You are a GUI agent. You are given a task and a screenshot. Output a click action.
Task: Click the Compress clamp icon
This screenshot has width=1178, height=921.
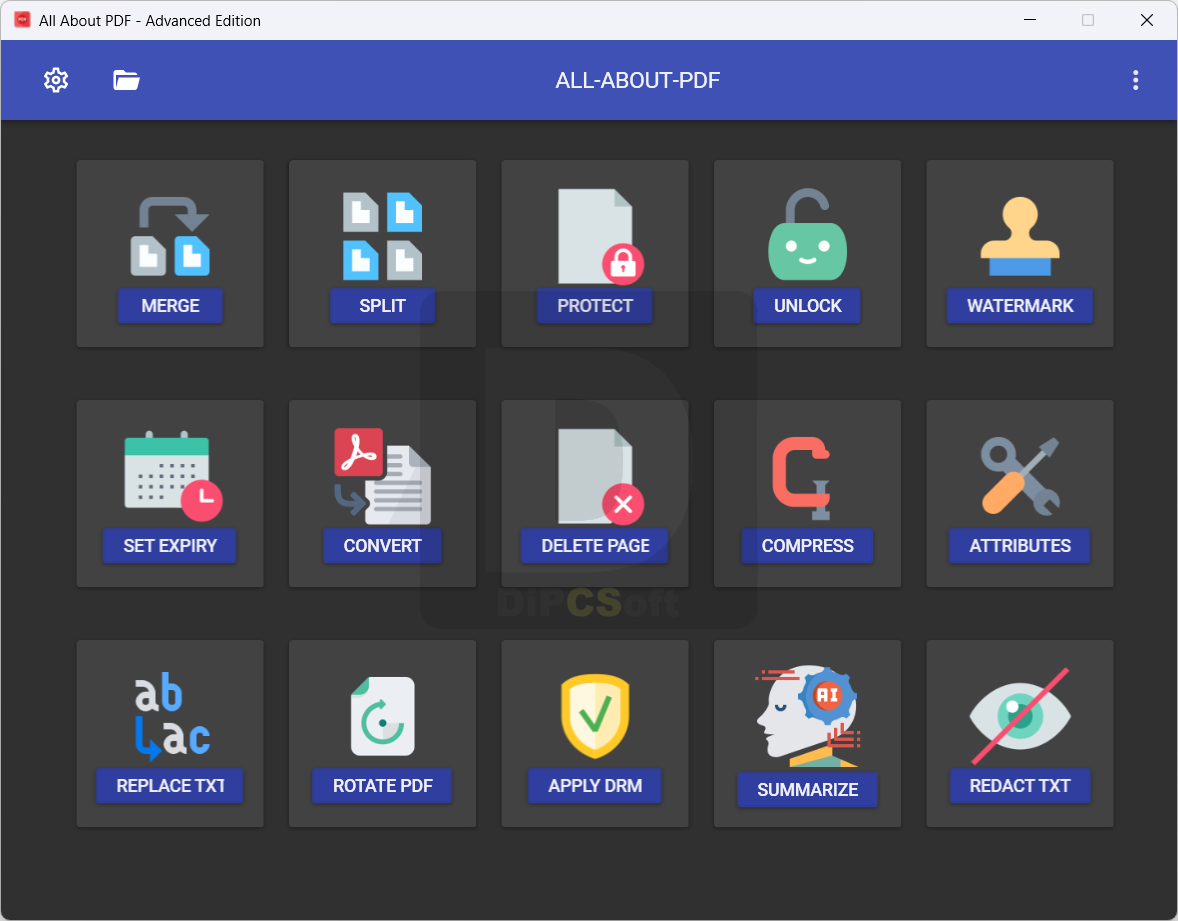click(x=802, y=479)
